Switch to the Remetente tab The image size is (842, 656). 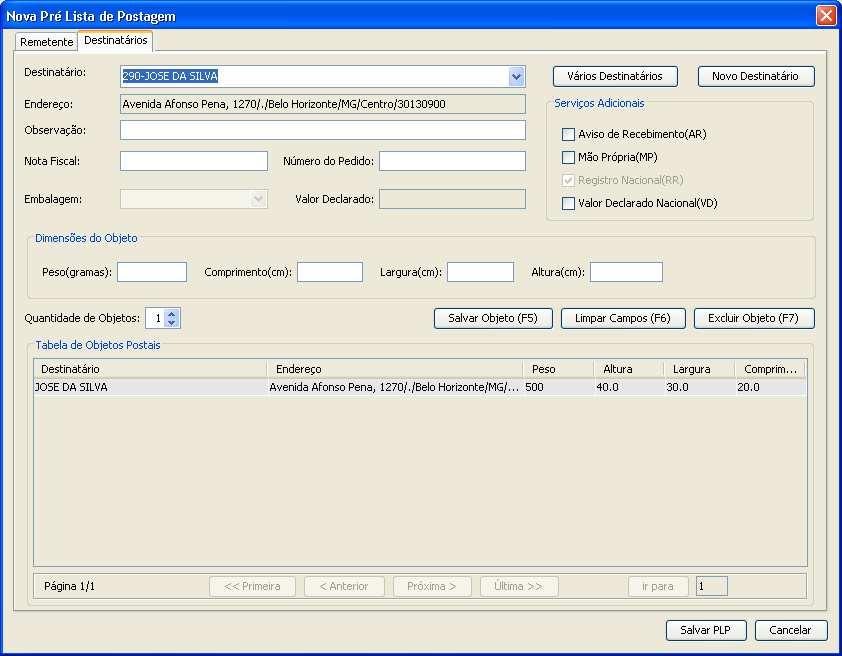point(46,42)
